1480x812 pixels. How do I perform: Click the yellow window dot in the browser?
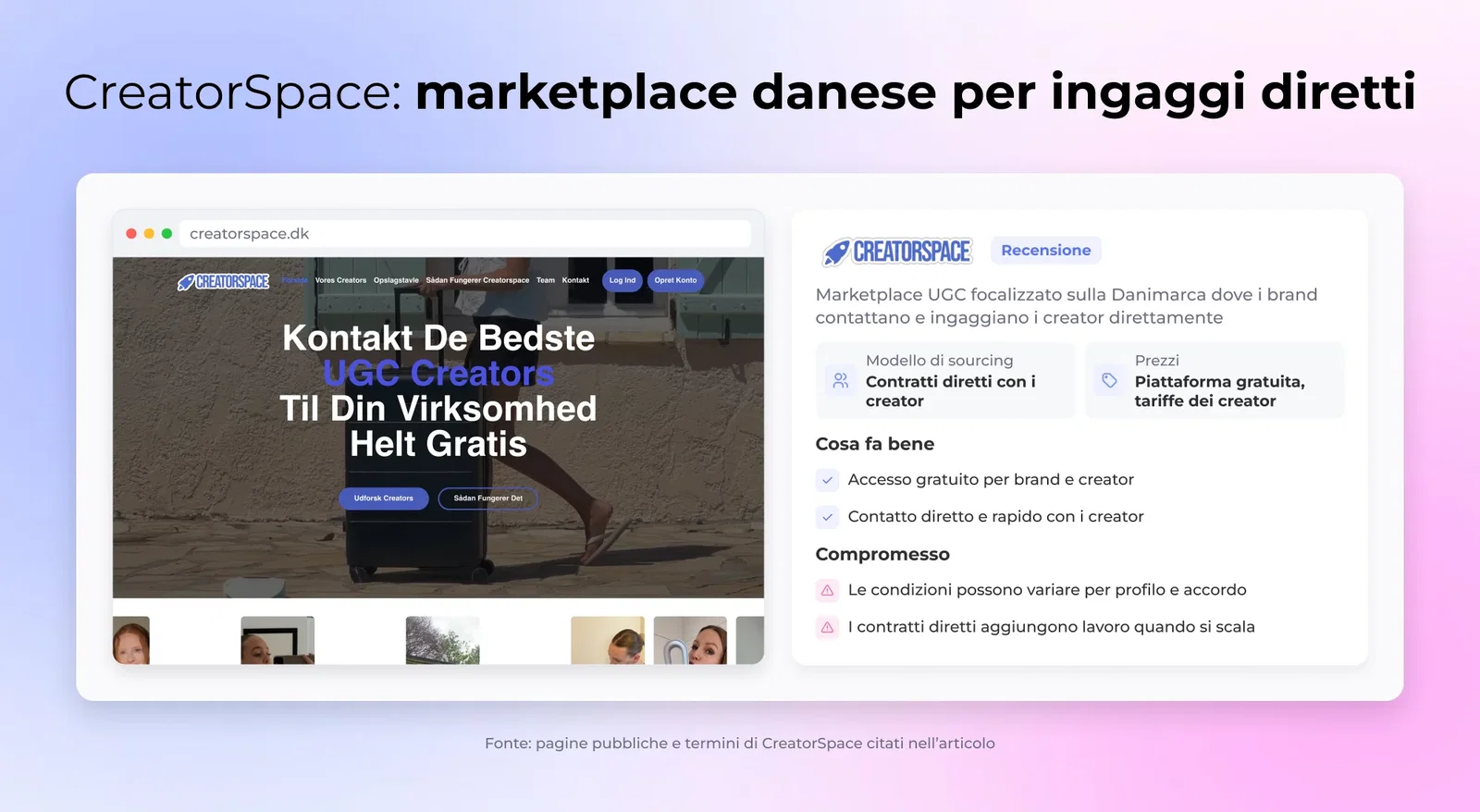pos(149,234)
